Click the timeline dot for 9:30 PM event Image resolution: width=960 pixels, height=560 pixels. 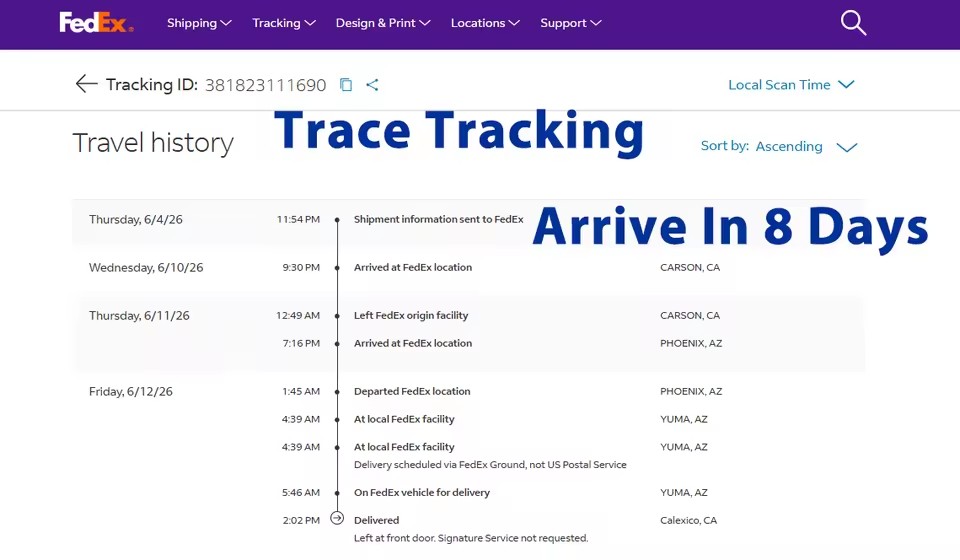[337, 267]
